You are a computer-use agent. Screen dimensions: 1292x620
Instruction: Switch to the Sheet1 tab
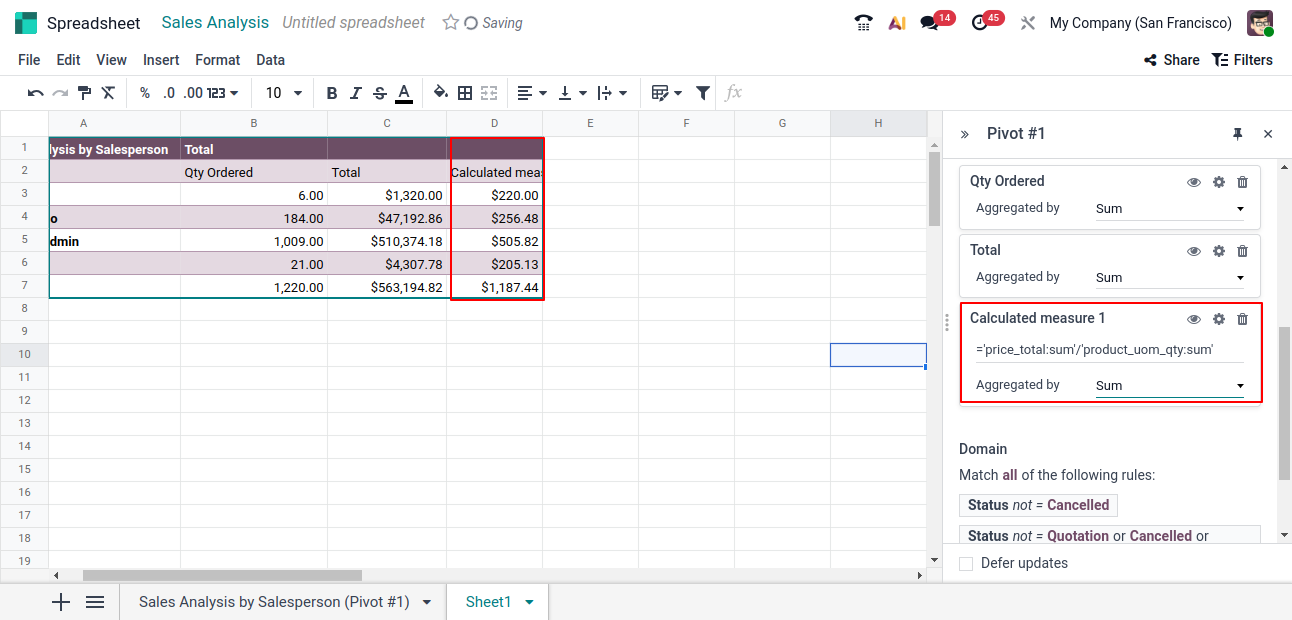(x=488, y=602)
